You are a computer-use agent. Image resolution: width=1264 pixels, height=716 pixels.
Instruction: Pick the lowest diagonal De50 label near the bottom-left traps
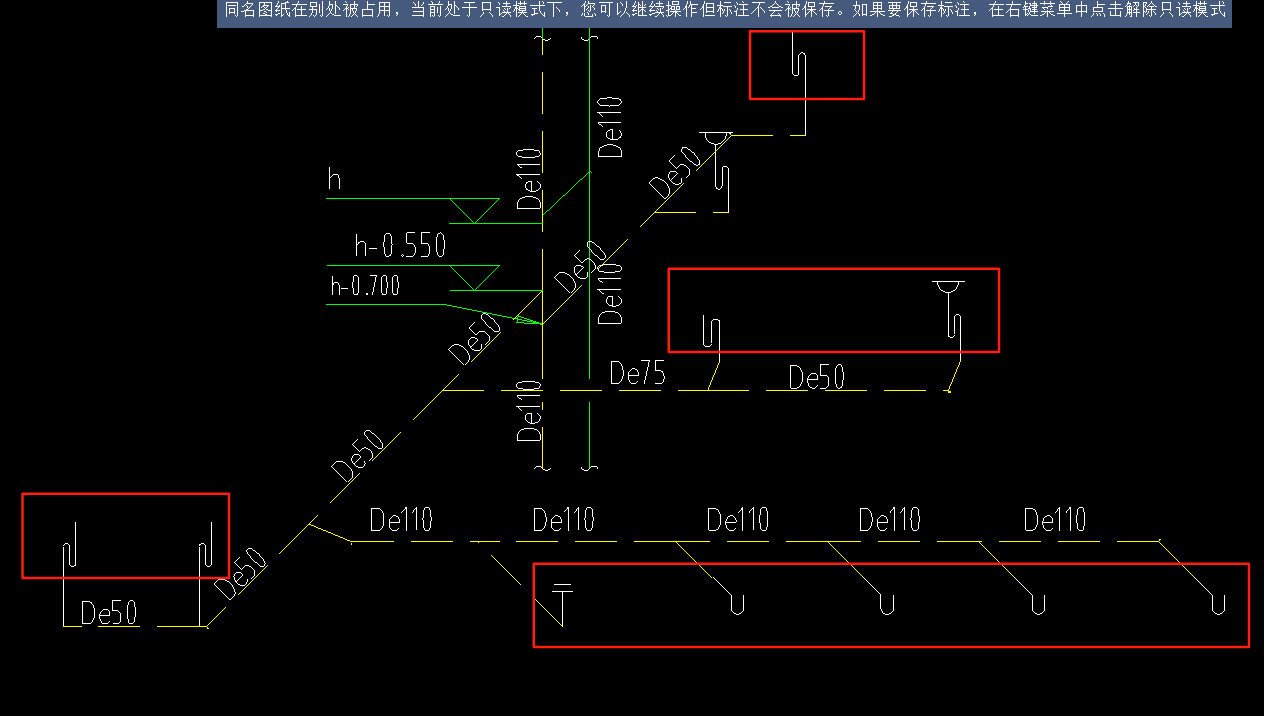tap(241, 574)
